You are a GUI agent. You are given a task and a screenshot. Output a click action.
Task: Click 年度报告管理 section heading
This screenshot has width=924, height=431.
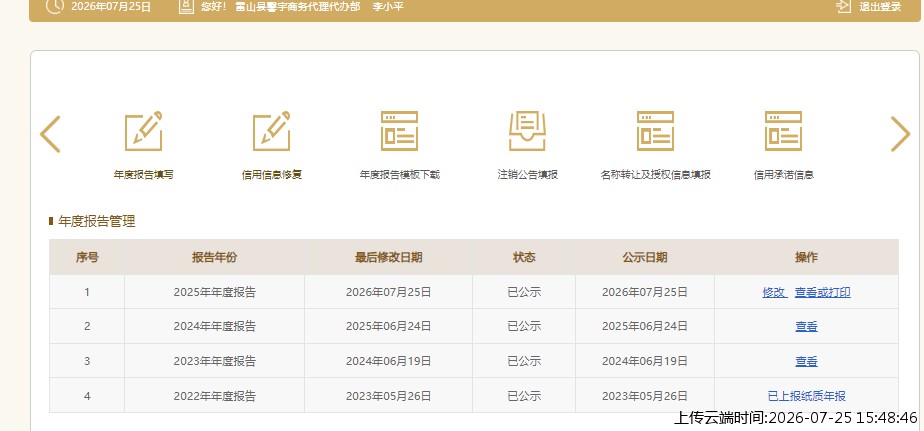[x=97, y=222]
